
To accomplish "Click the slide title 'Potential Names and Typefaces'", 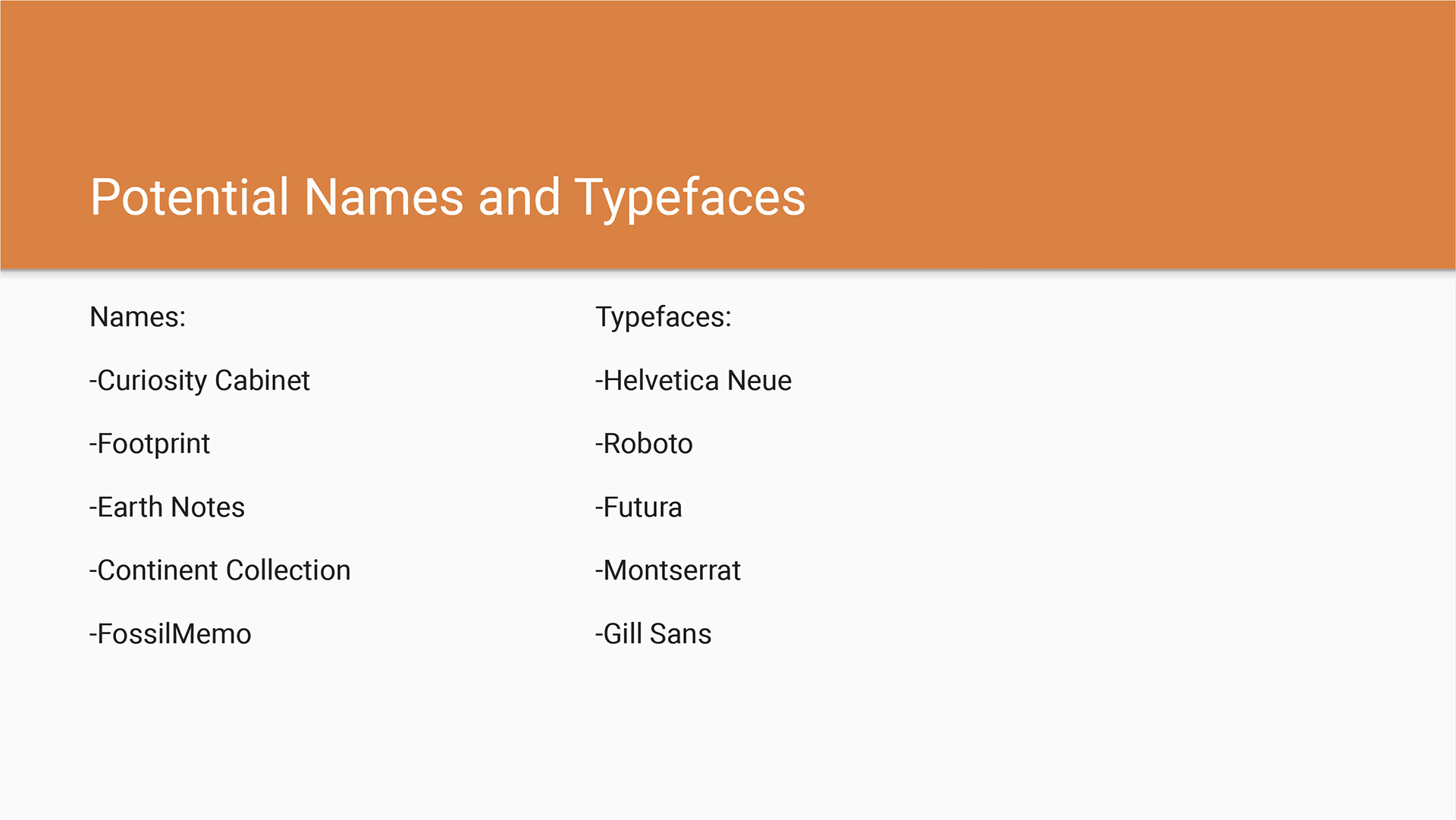I will click(x=447, y=199).
